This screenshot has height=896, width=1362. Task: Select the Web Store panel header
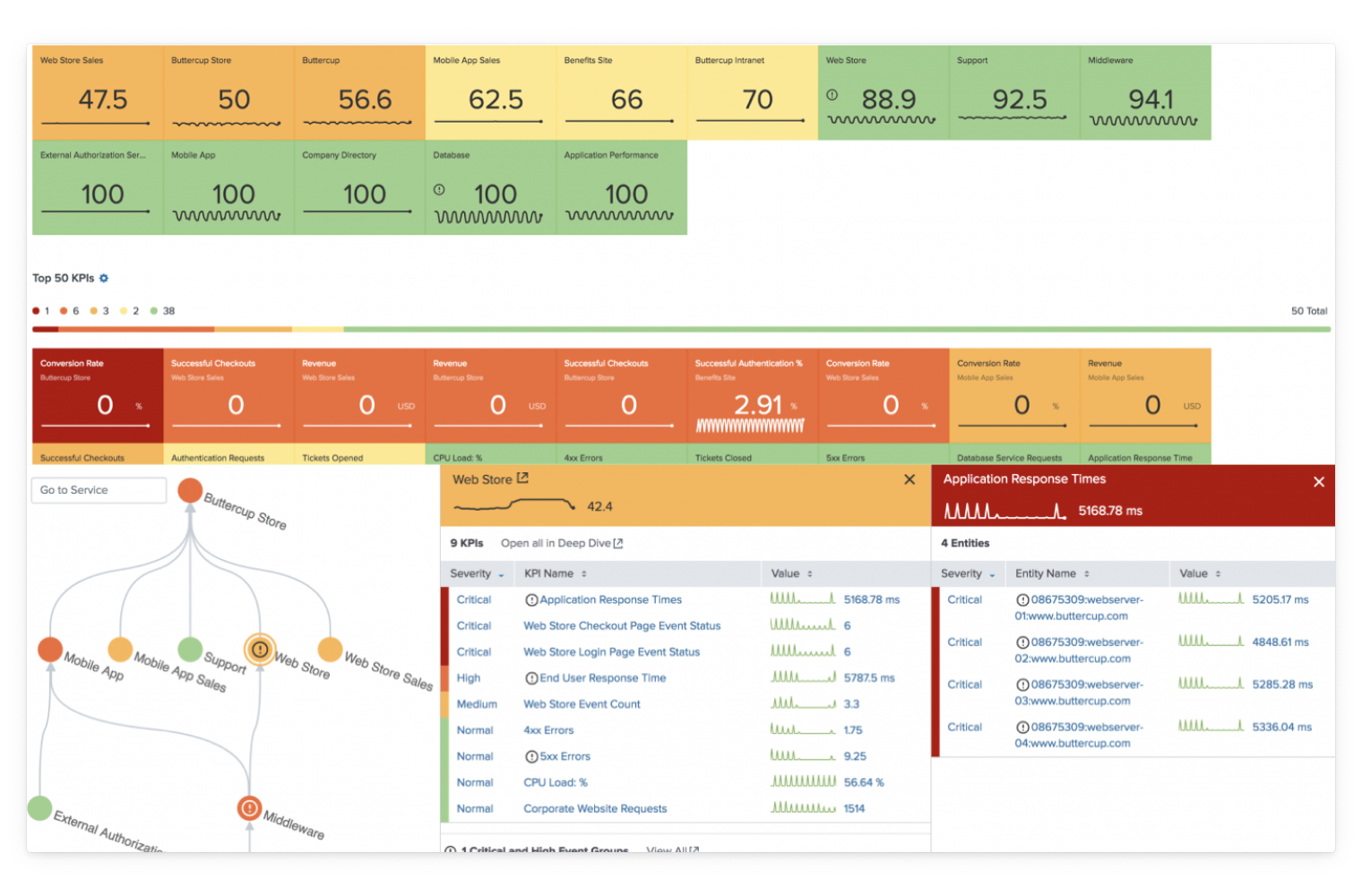(487, 479)
